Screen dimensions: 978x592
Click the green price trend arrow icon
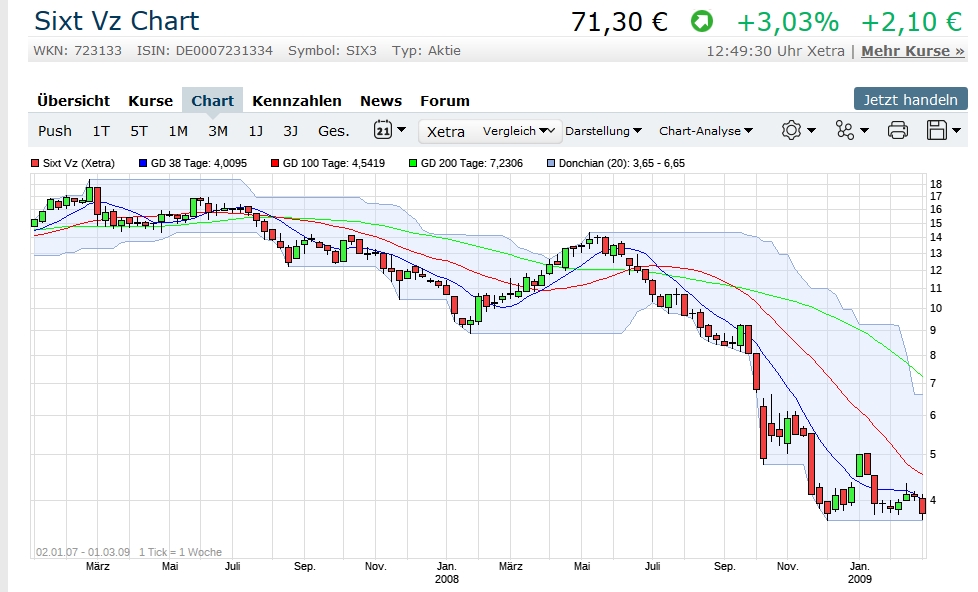point(702,21)
